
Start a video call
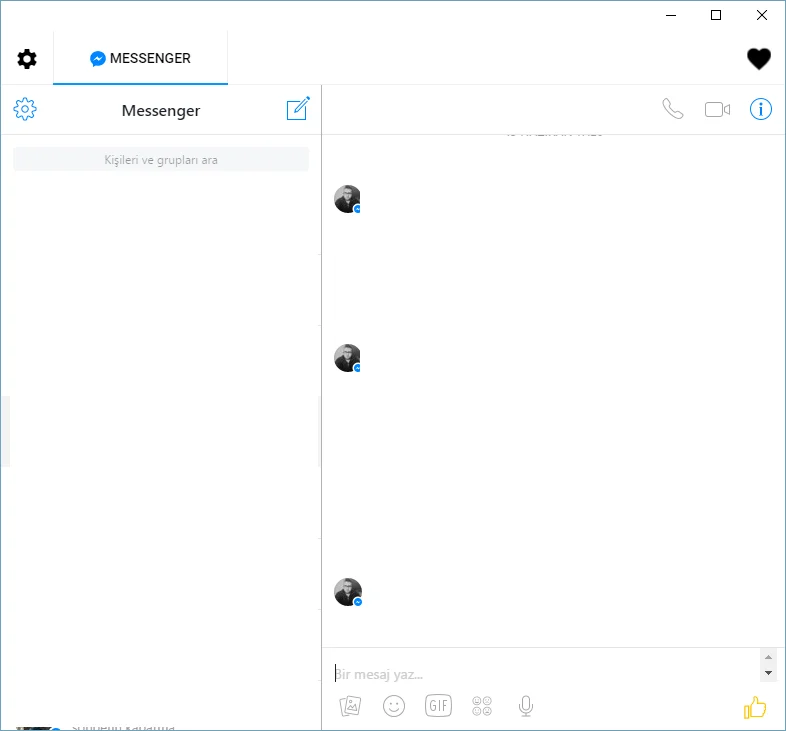717,109
